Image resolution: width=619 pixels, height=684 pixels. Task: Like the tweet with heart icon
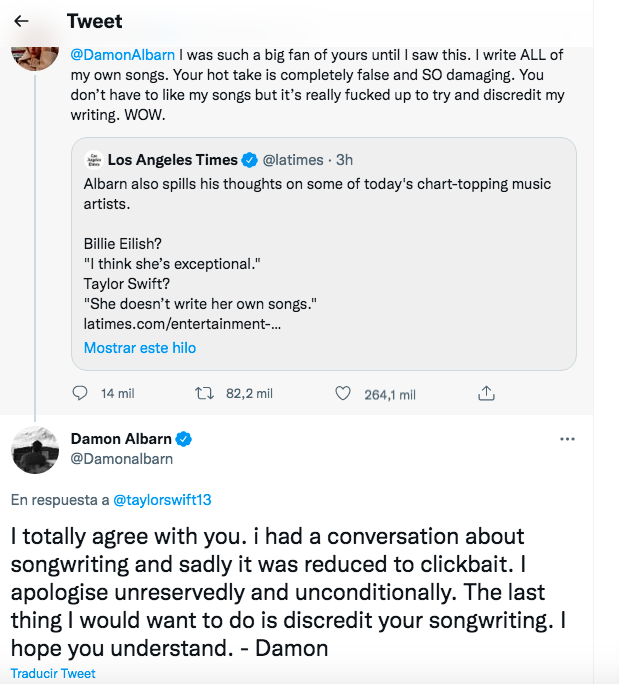click(343, 394)
